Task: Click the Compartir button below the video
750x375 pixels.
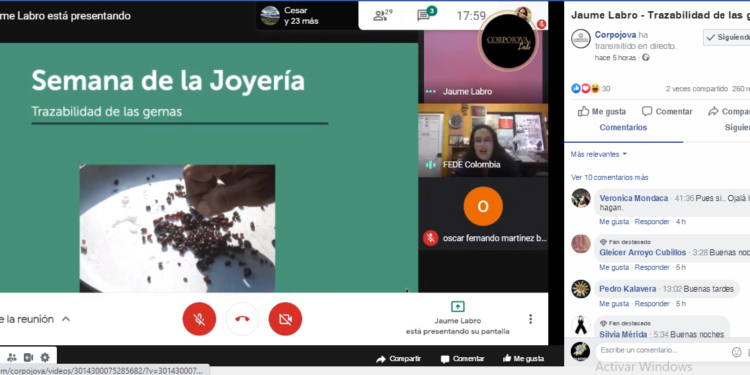Action: (399, 359)
